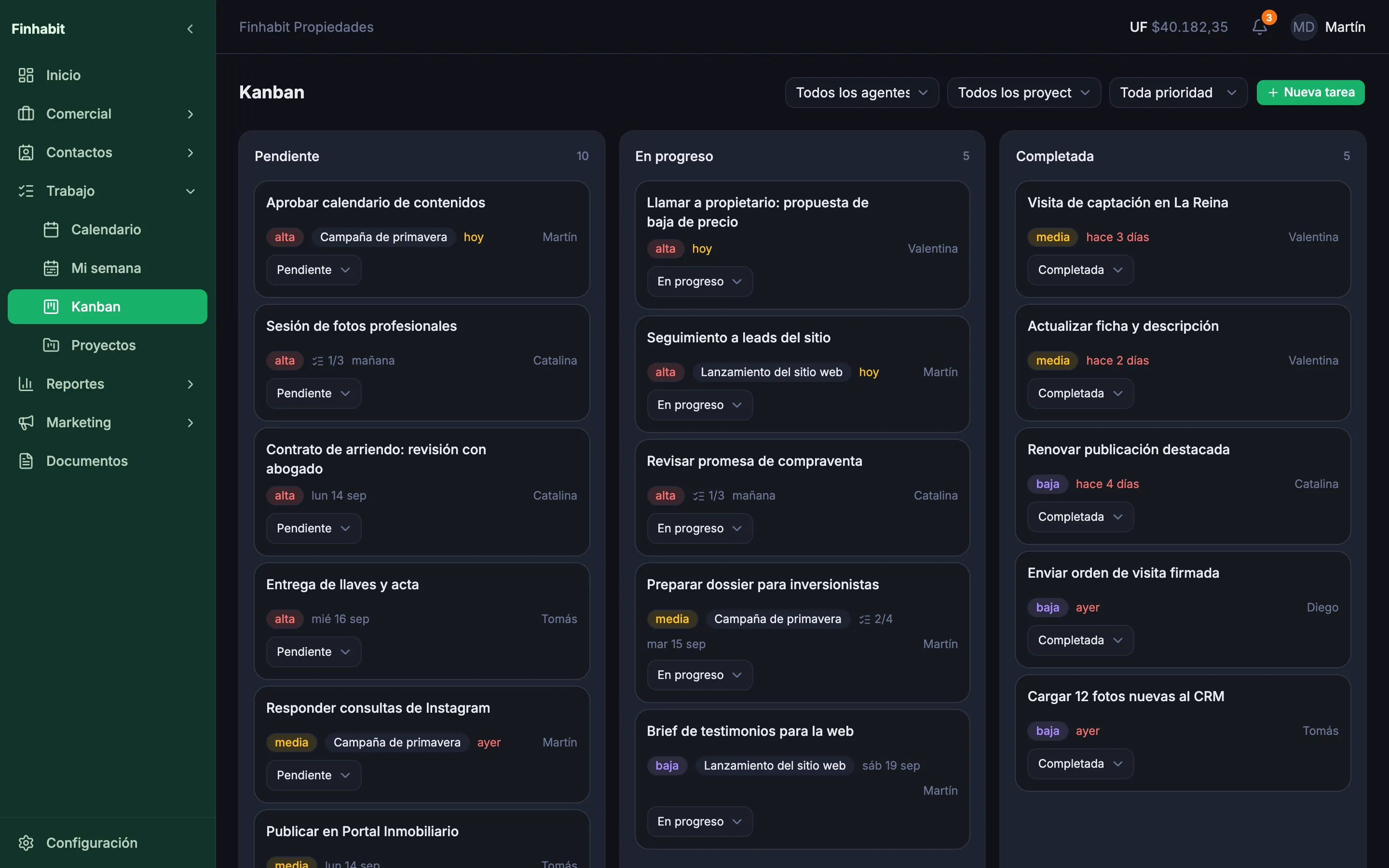Screen dimensions: 1389x868
Task: Click the baja badge on Cargar 12 fotos
Action: 1047,731
